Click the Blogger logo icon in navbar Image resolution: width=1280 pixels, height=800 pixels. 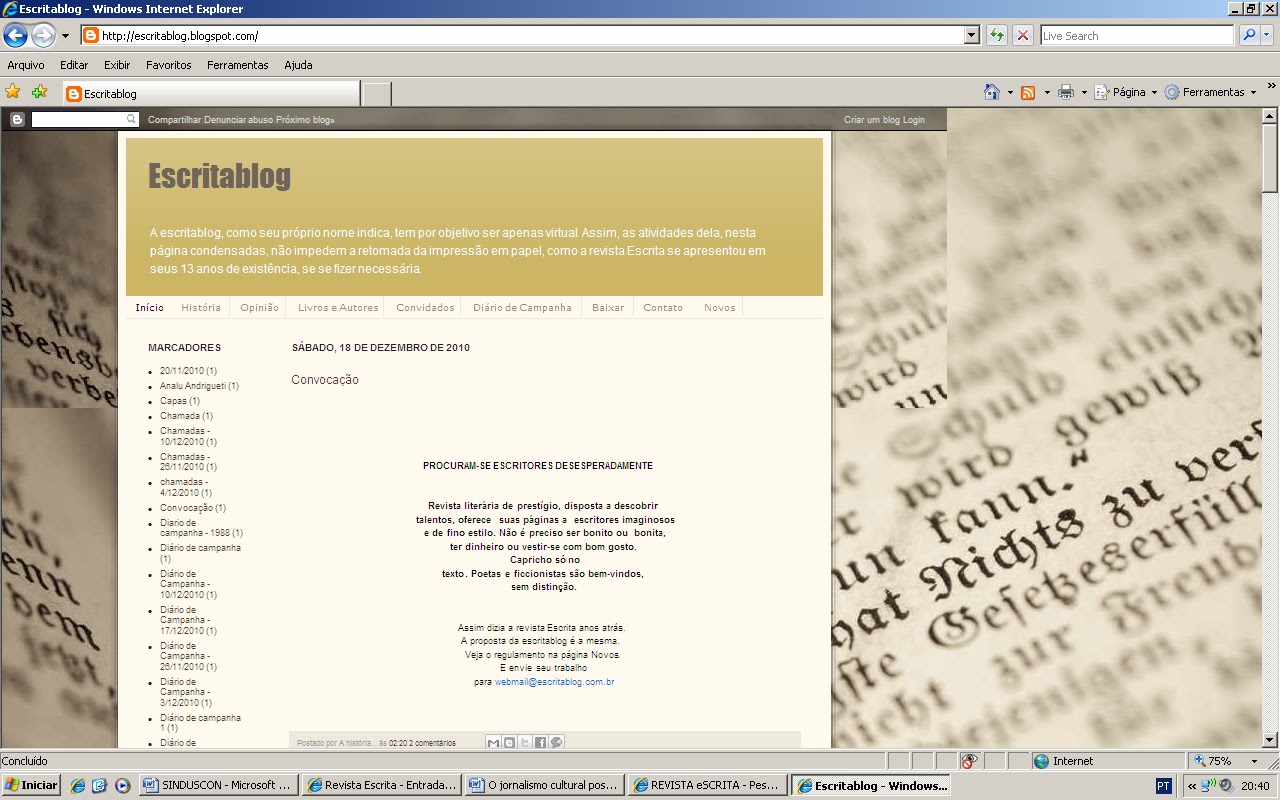click(x=17, y=119)
